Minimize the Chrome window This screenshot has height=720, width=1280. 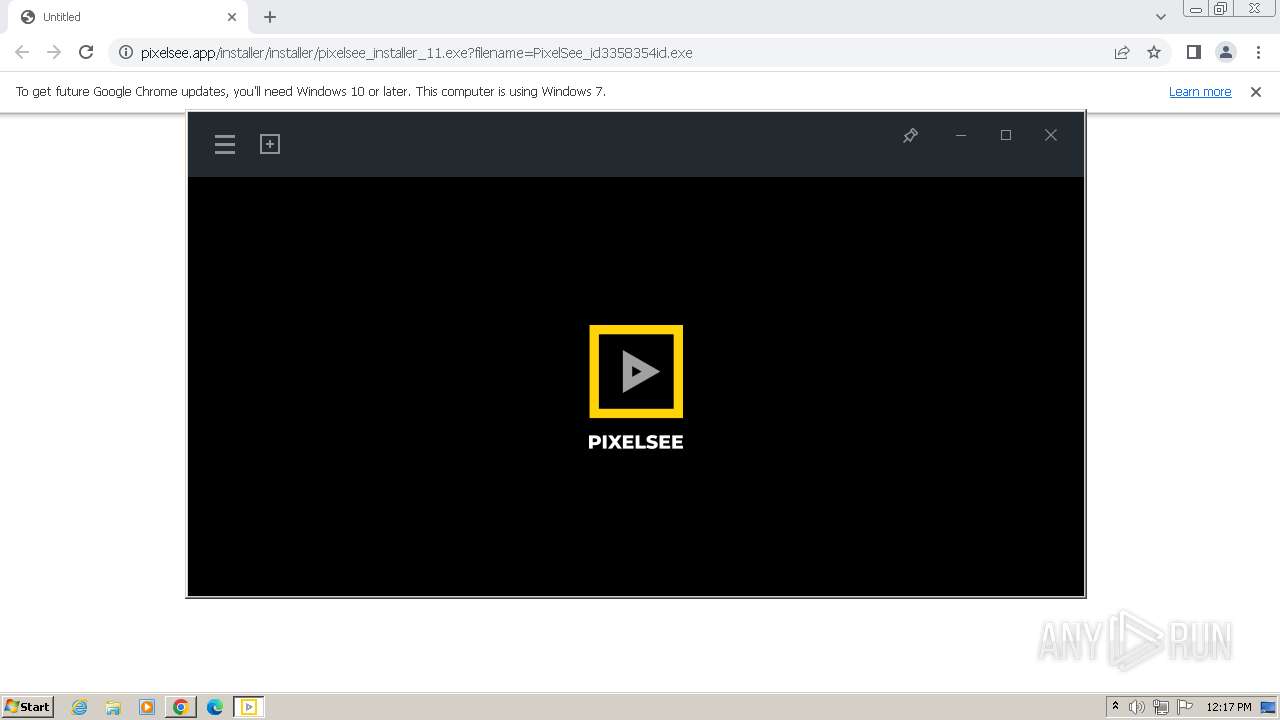[1196, 9]
